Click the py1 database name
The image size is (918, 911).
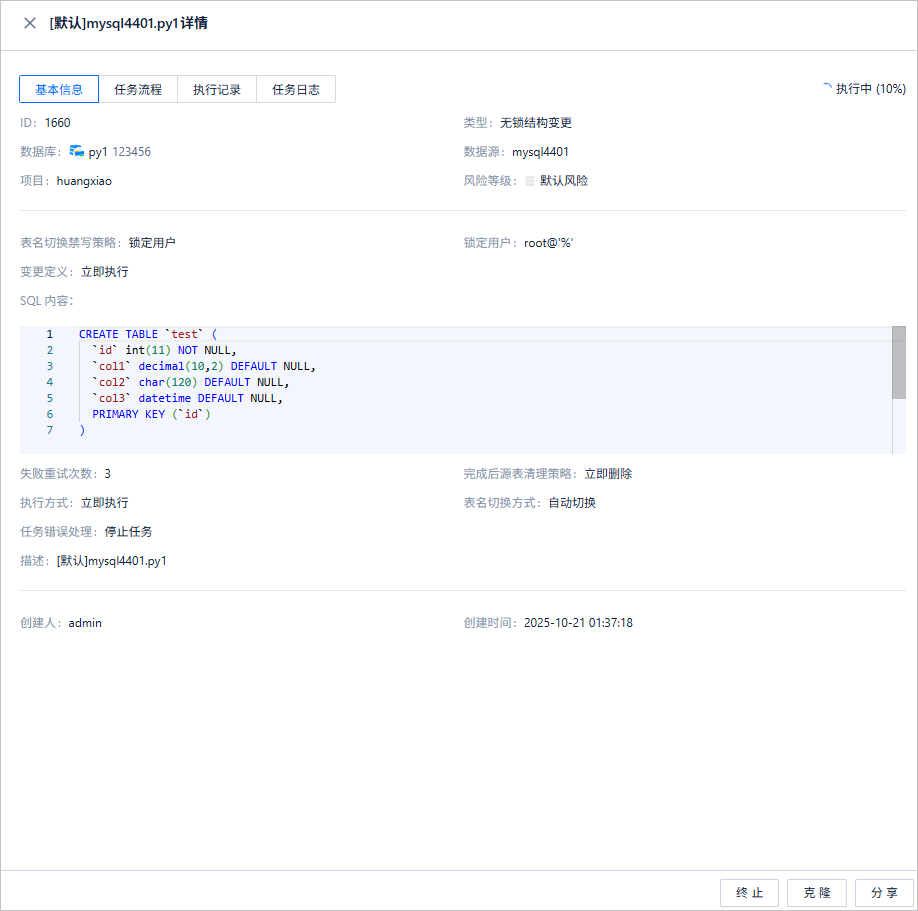(x=98, y=152)
